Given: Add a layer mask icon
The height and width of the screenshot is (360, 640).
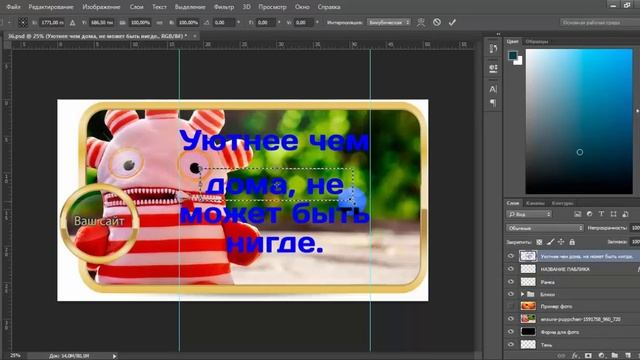Looking at the screenshot, I should (588, 356).
